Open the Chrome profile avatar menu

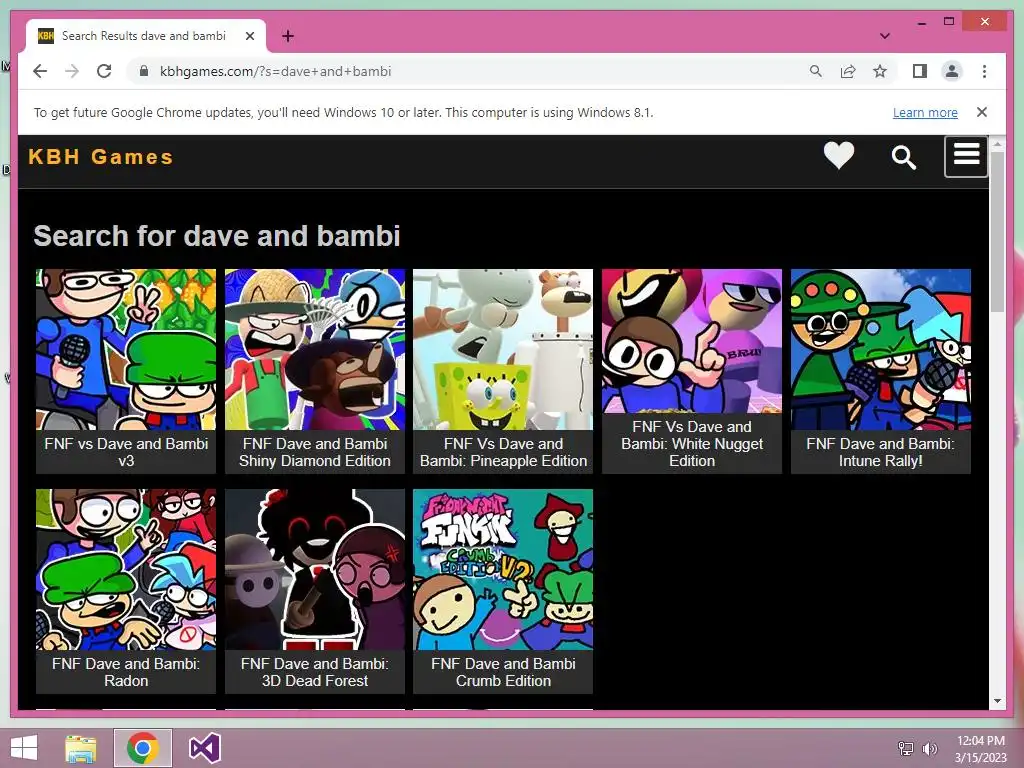(952, 71)
